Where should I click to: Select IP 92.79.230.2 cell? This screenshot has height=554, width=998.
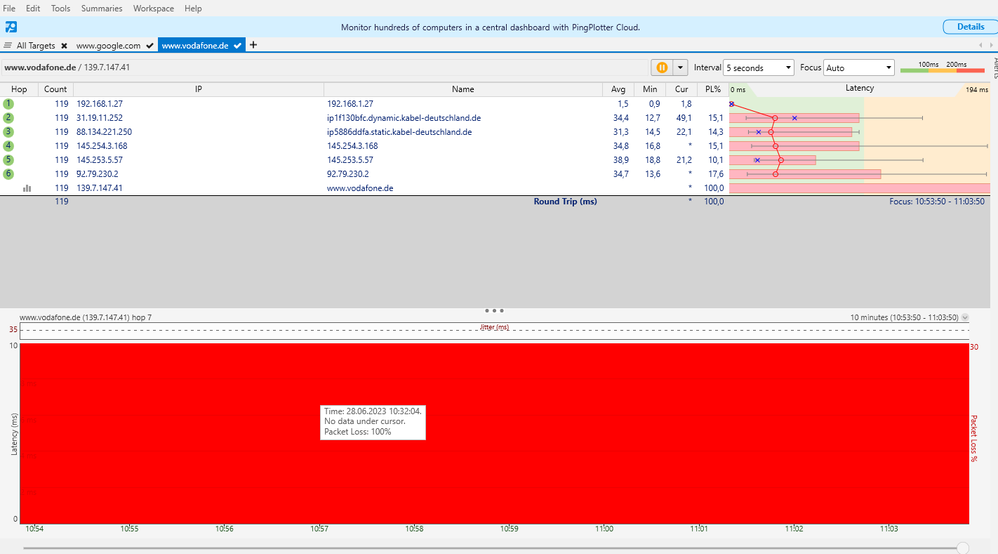97,174
